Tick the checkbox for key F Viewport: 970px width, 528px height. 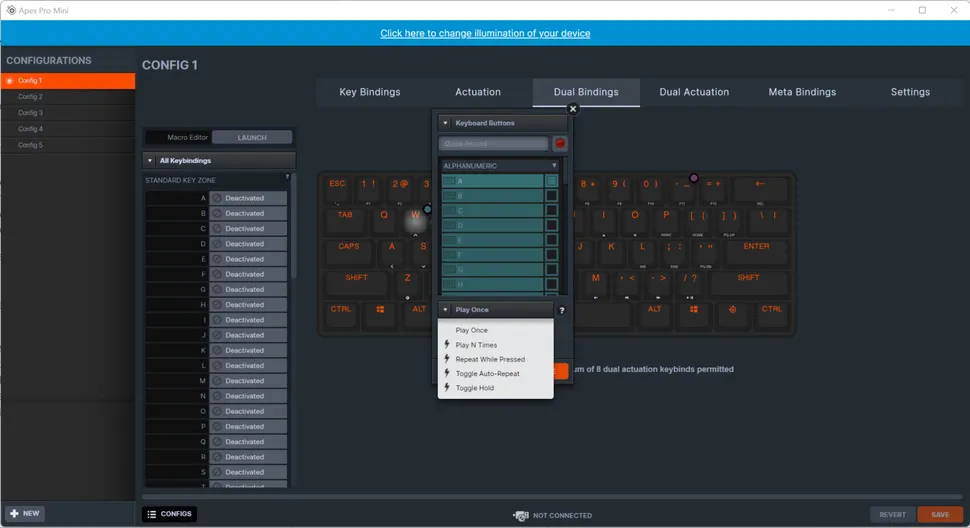551,255
